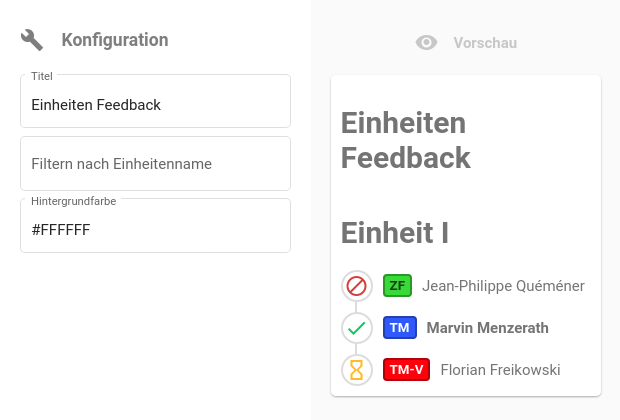Select the Vorschau label

pyautogui.click(x=485, y=43)
